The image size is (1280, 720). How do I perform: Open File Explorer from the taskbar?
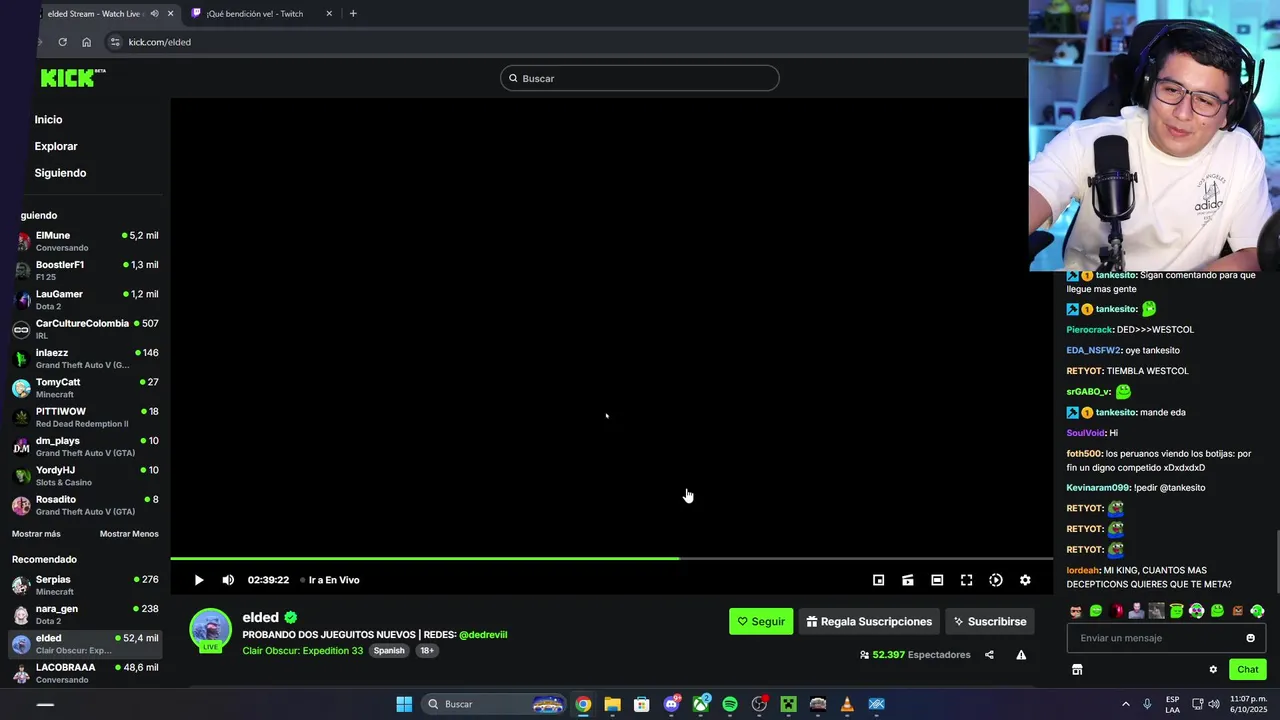[x=612, y=704]
